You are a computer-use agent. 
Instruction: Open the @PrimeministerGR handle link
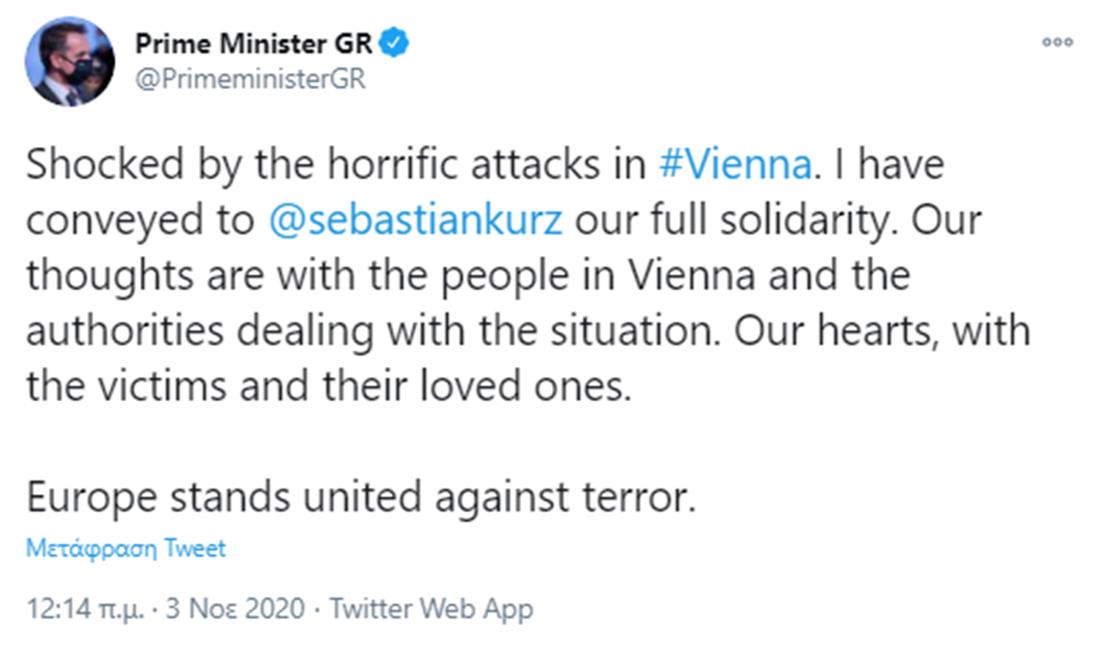pyautogui.click(x=249, y=80)
